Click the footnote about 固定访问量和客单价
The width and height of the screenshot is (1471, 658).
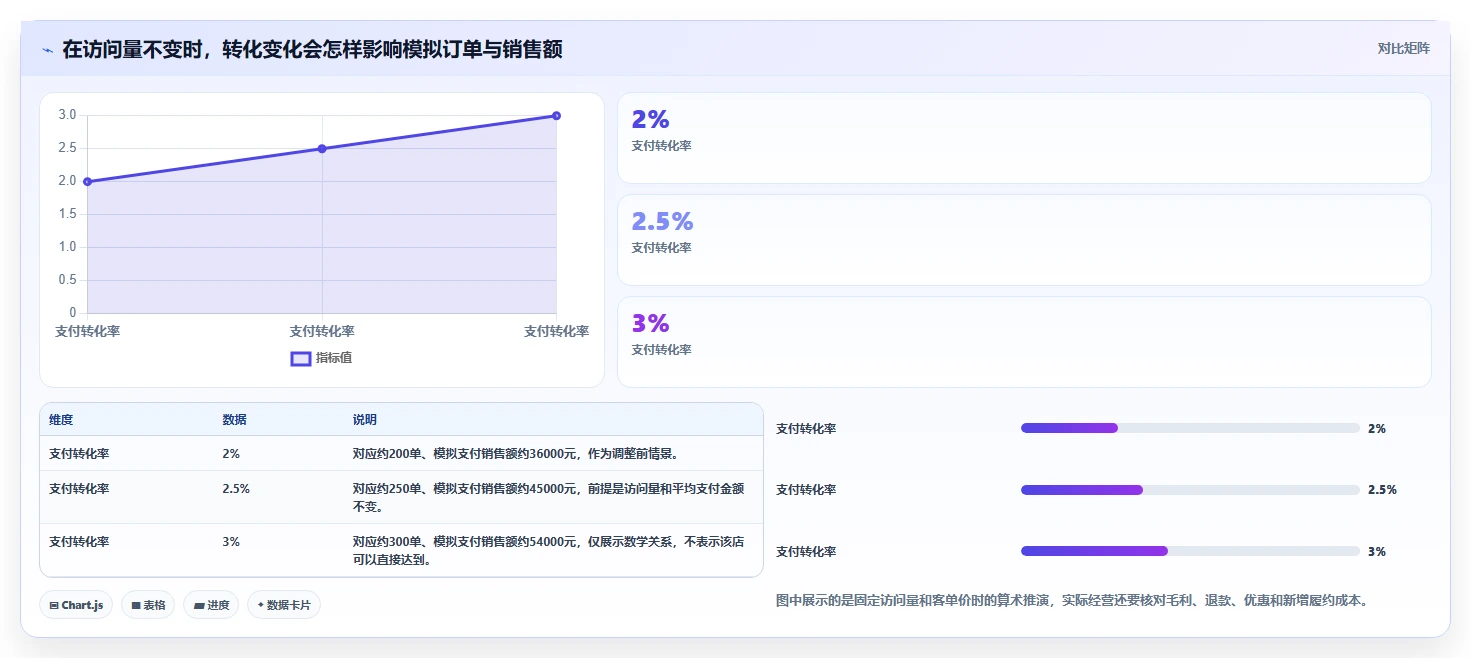(x=1072, y=601)
